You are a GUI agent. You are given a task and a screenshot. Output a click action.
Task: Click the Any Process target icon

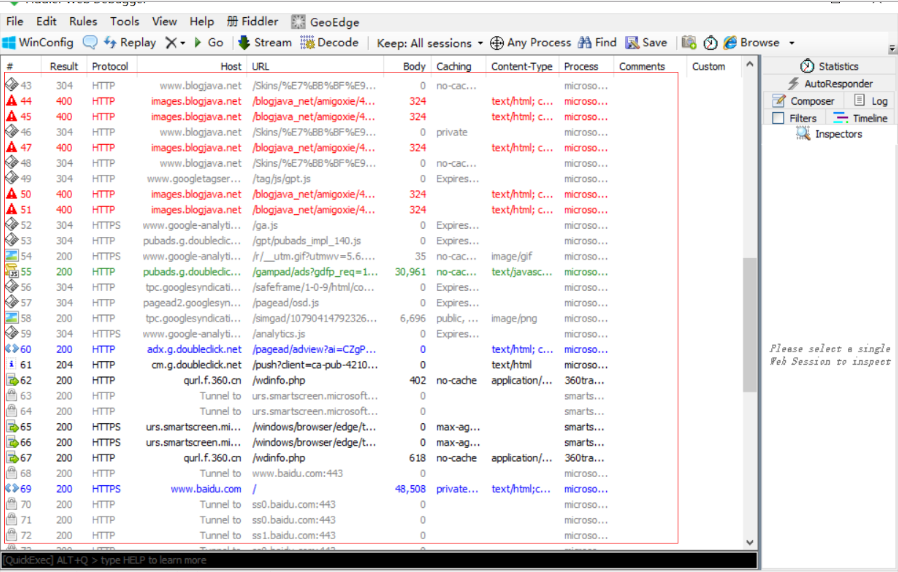(x=497, y=43)
